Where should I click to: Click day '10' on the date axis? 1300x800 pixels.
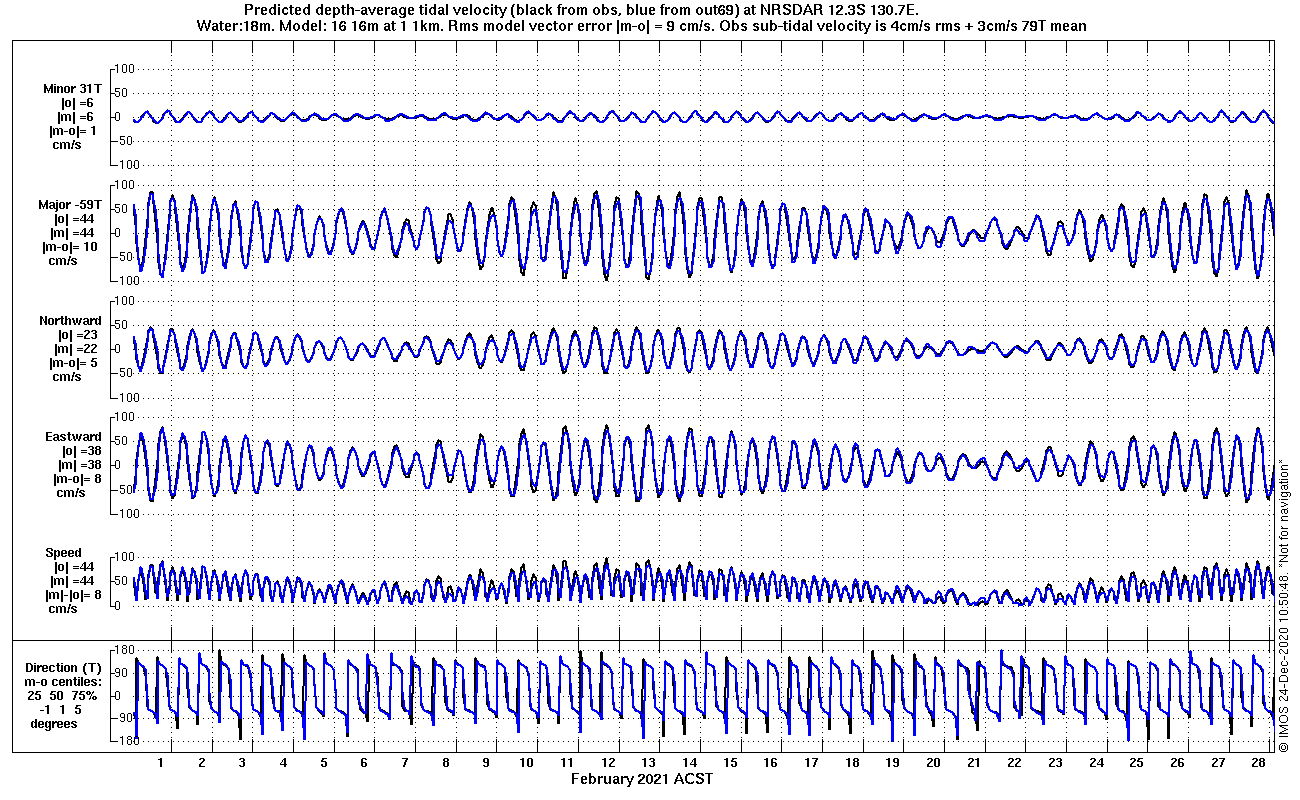tap(526, 763)
